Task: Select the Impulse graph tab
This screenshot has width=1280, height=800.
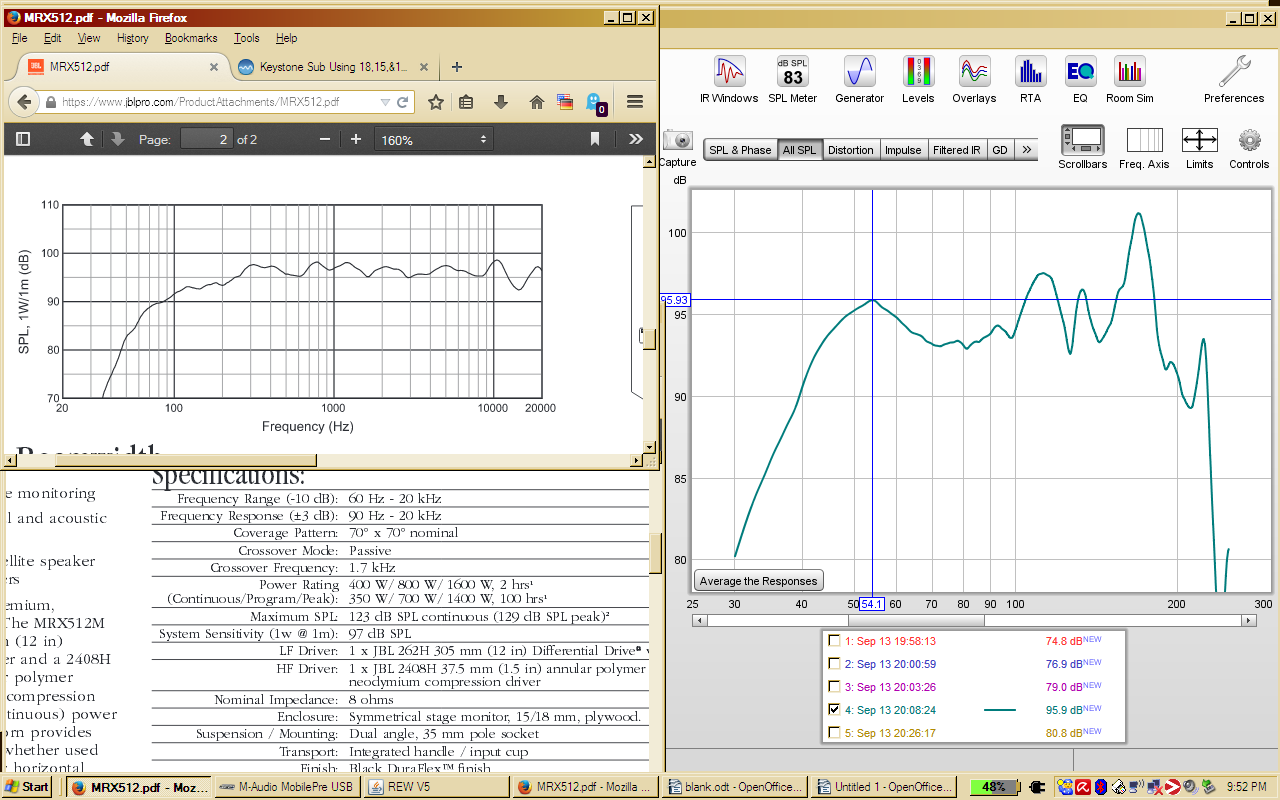Action: 903,150
